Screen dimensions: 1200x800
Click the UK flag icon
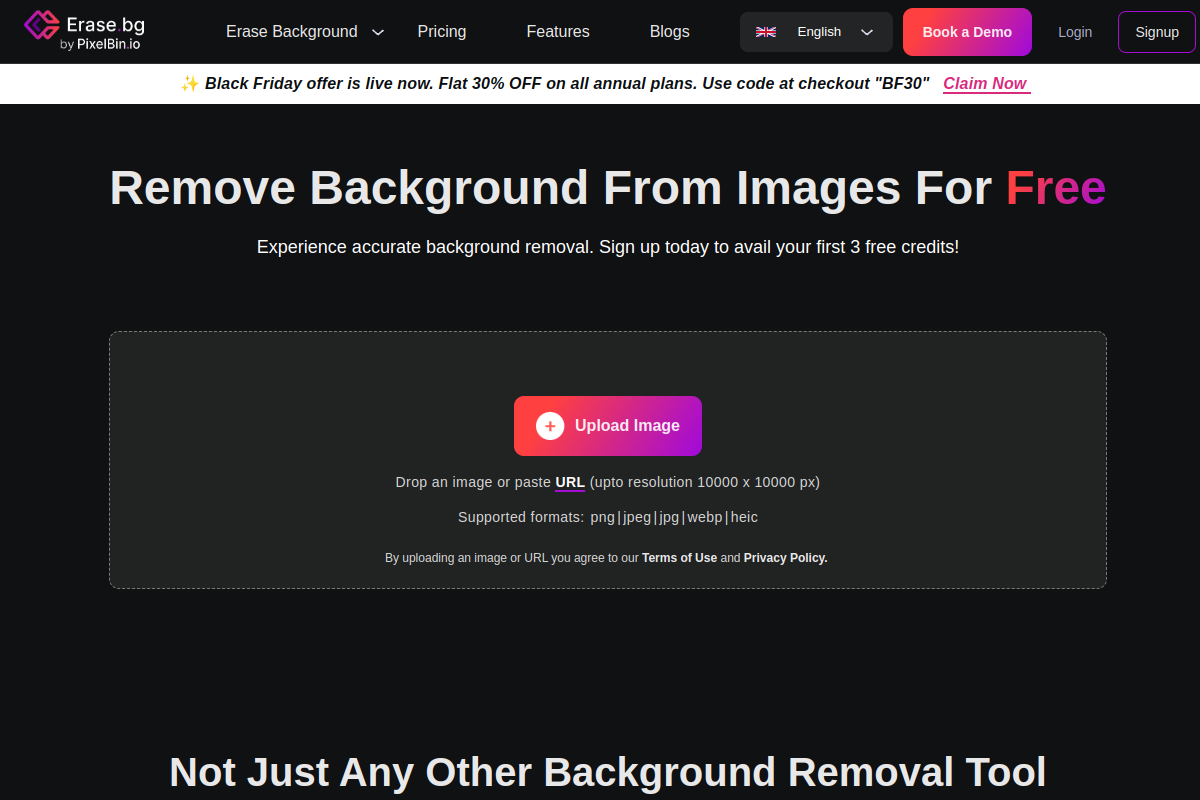[766, 32]
